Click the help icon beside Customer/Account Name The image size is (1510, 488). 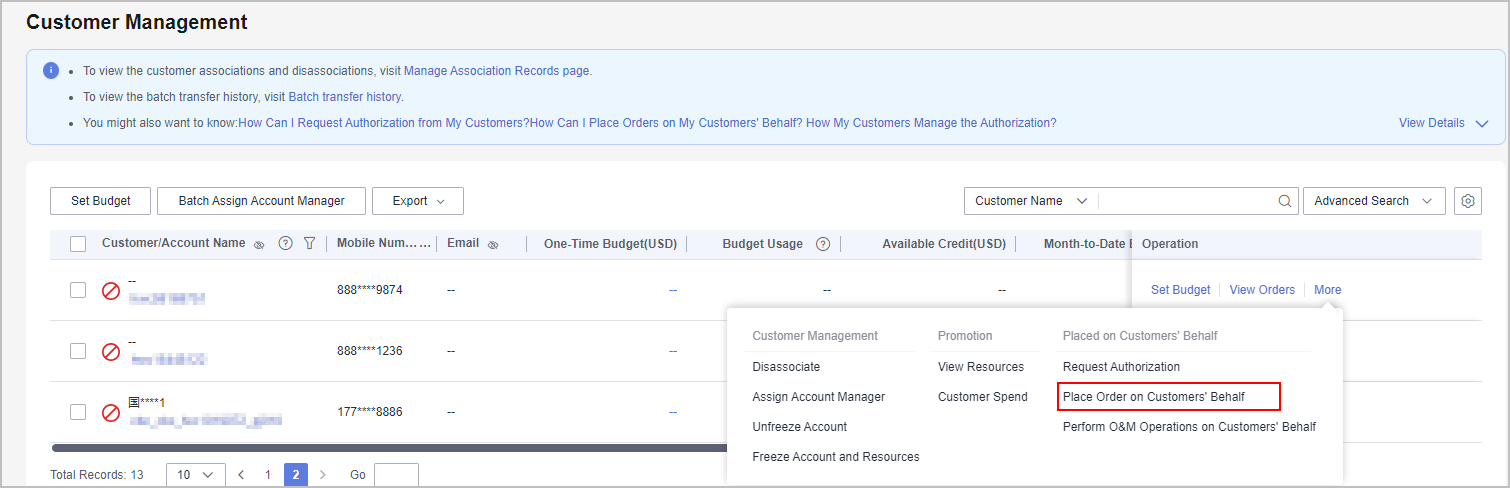[285, 243]
